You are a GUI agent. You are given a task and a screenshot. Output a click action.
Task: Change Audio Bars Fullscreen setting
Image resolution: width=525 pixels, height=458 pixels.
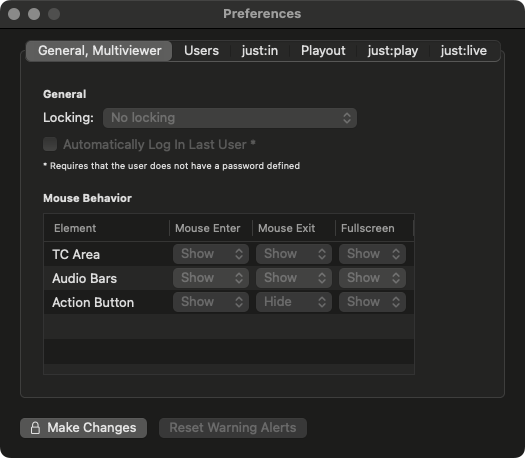click(372, 278)
